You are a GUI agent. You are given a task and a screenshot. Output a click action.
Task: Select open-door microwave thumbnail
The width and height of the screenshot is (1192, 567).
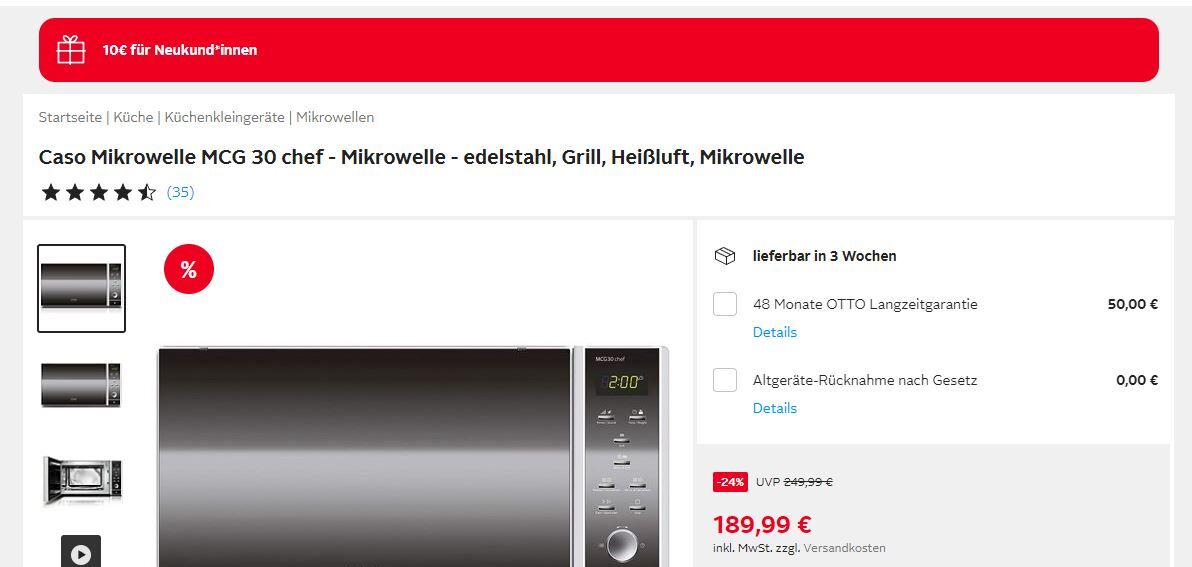tap(81, 481)
